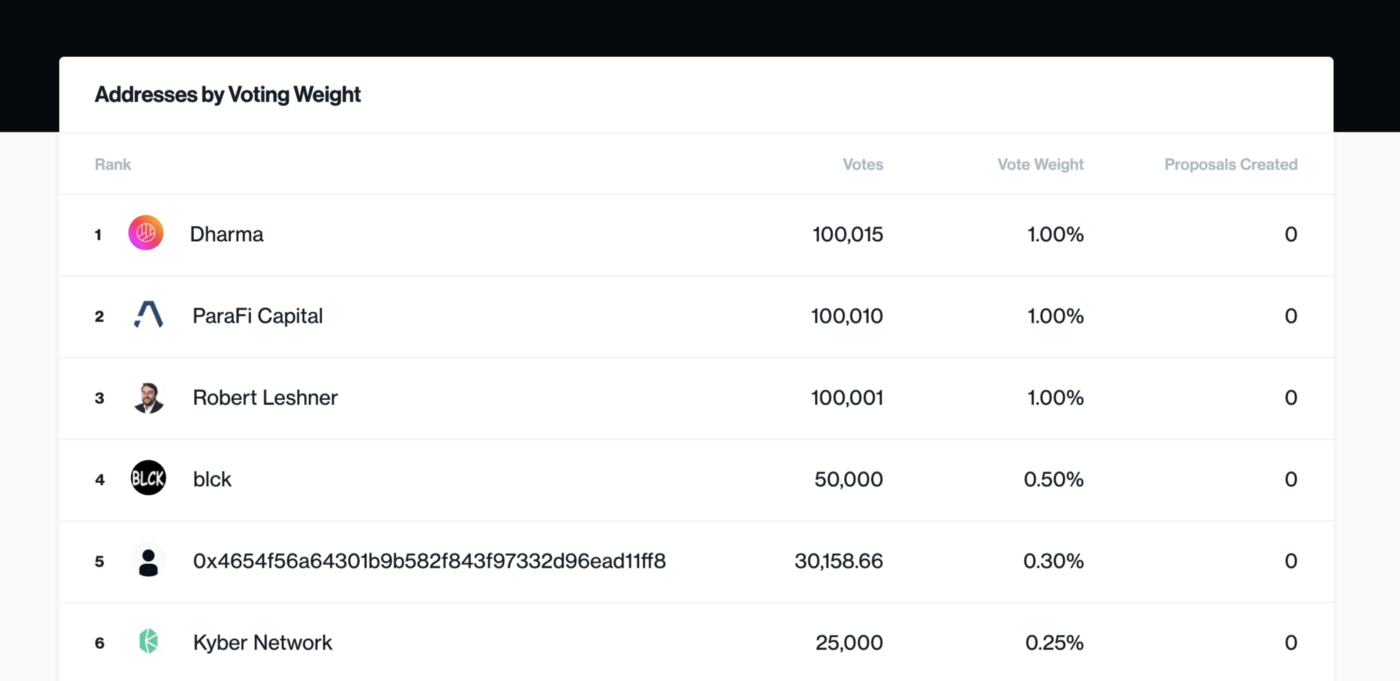The height and width of the screenshot is (681, 1400).
Task: Click the Kyber Network green logo
Action: tap(148, 642)
